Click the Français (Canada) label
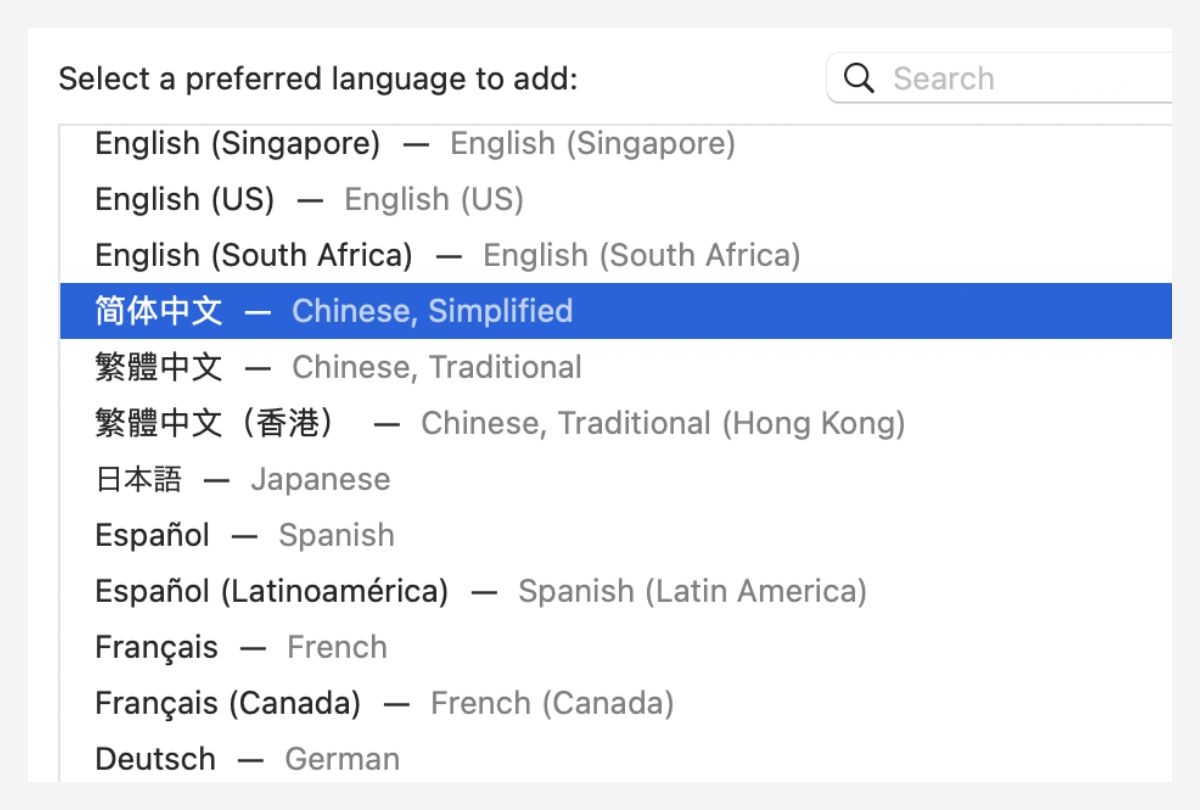 click(x=227, y=703)
